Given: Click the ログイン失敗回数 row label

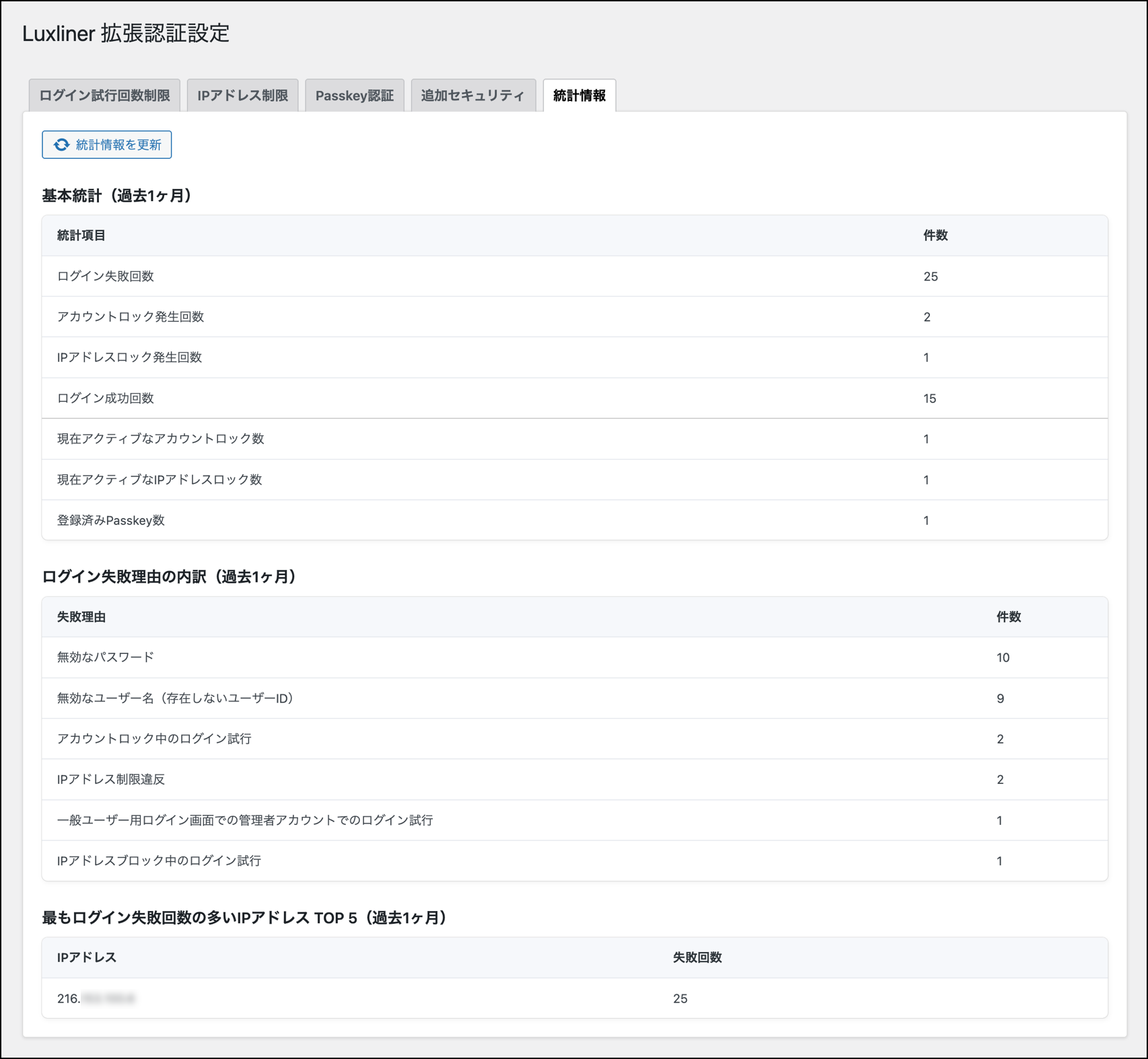Looking at the screenshot, I should point(106,277).
